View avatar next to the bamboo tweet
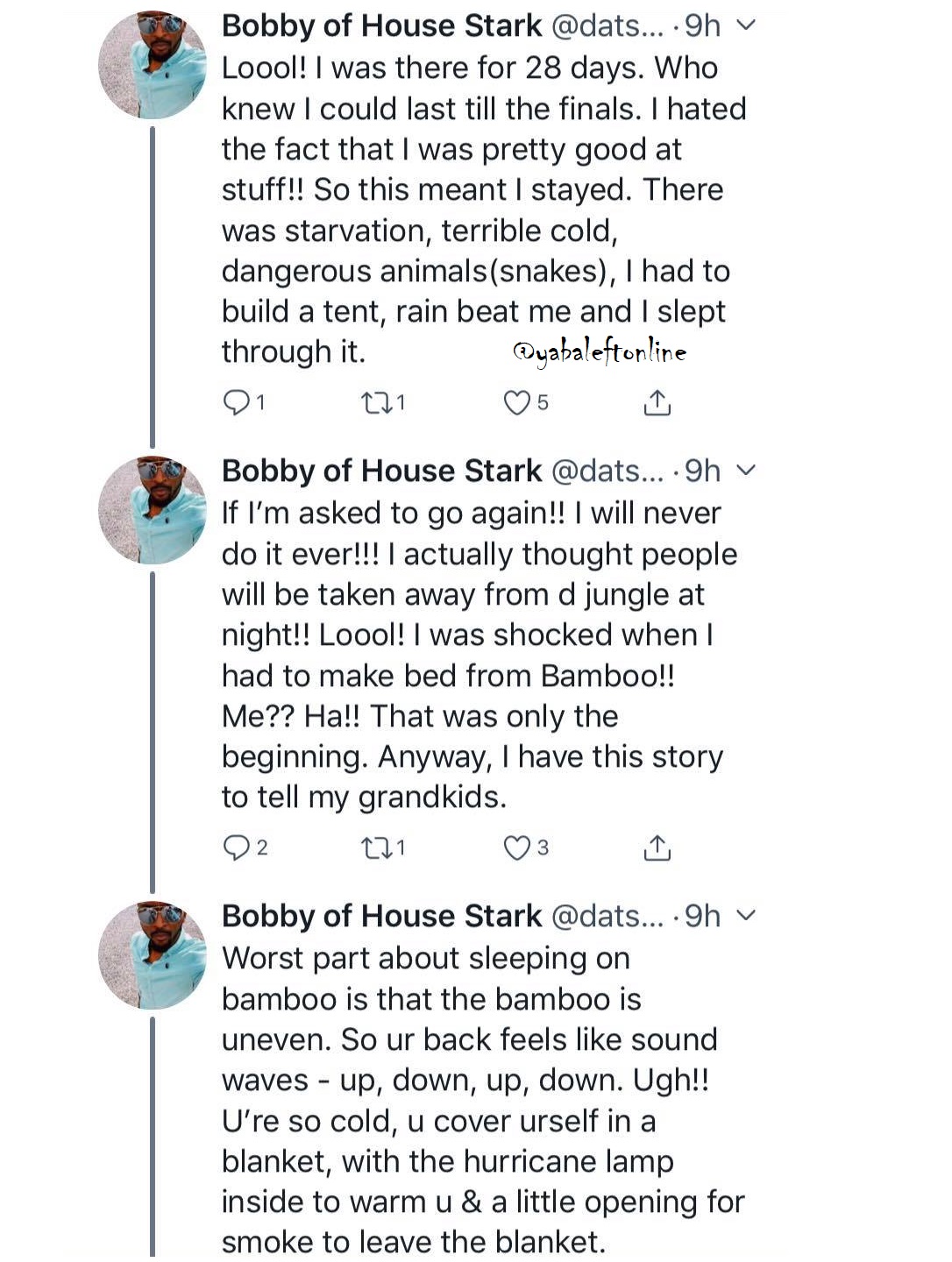 [153, 955]
